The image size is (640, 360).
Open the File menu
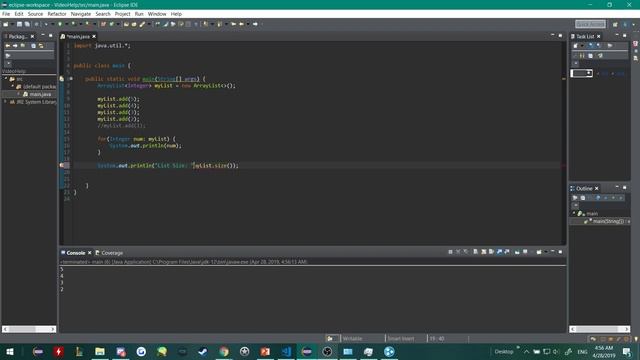pyautogui.click(x=6, y=14)
